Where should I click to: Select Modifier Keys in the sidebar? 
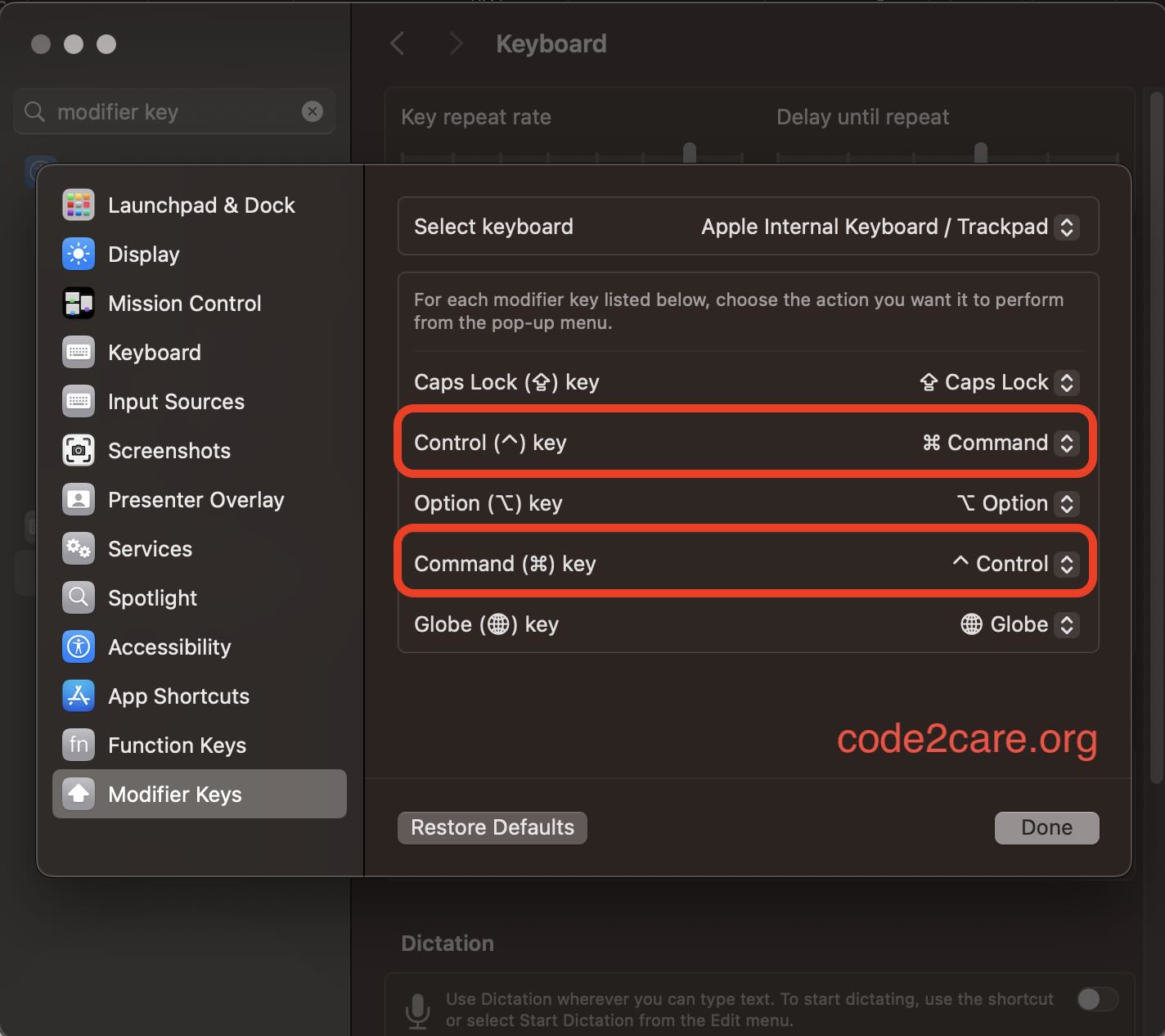coord(174,794)
